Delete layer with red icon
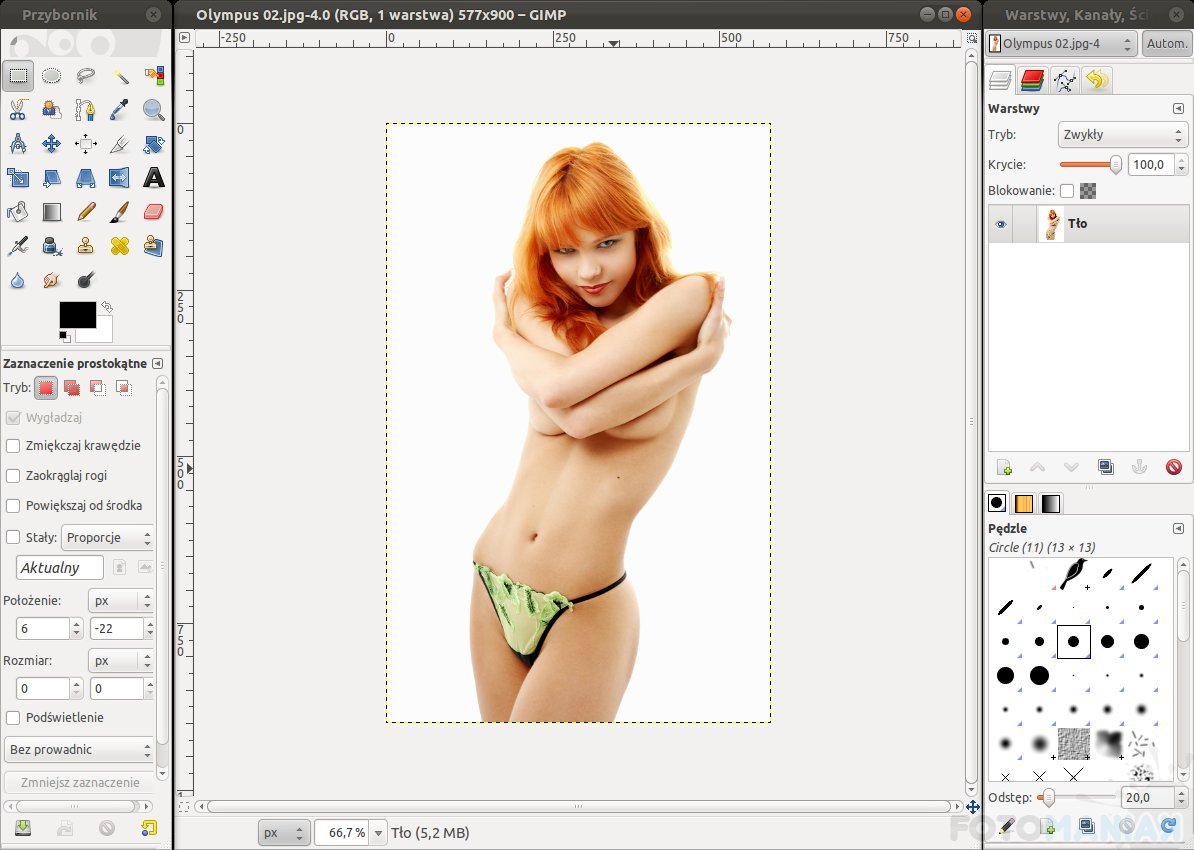 (x=1174, y=467)
